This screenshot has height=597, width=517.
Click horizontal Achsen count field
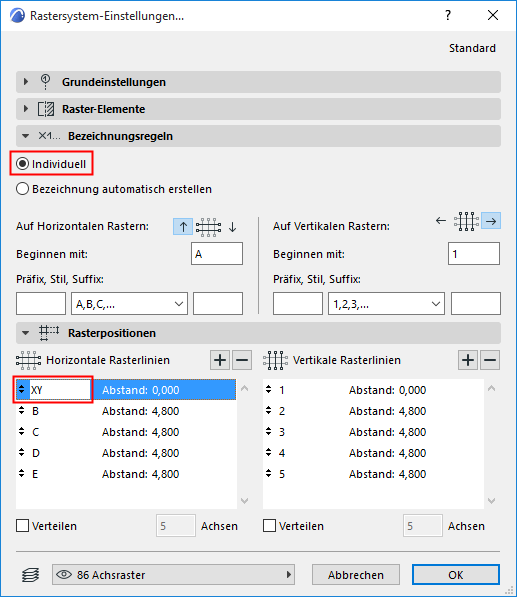coord(176,526)
